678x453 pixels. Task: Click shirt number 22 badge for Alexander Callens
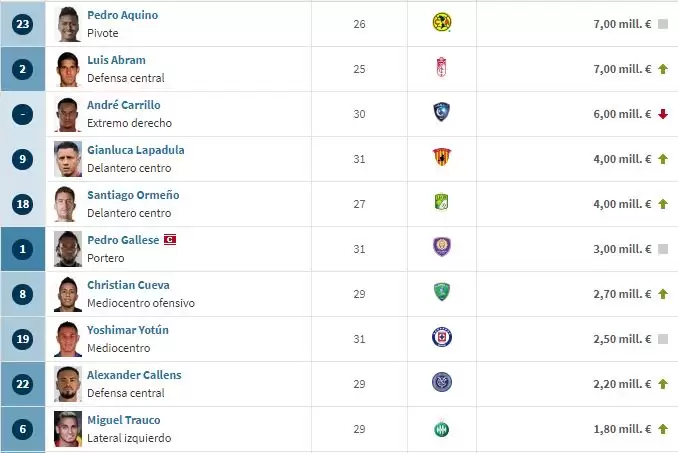[x=24, y=384]
